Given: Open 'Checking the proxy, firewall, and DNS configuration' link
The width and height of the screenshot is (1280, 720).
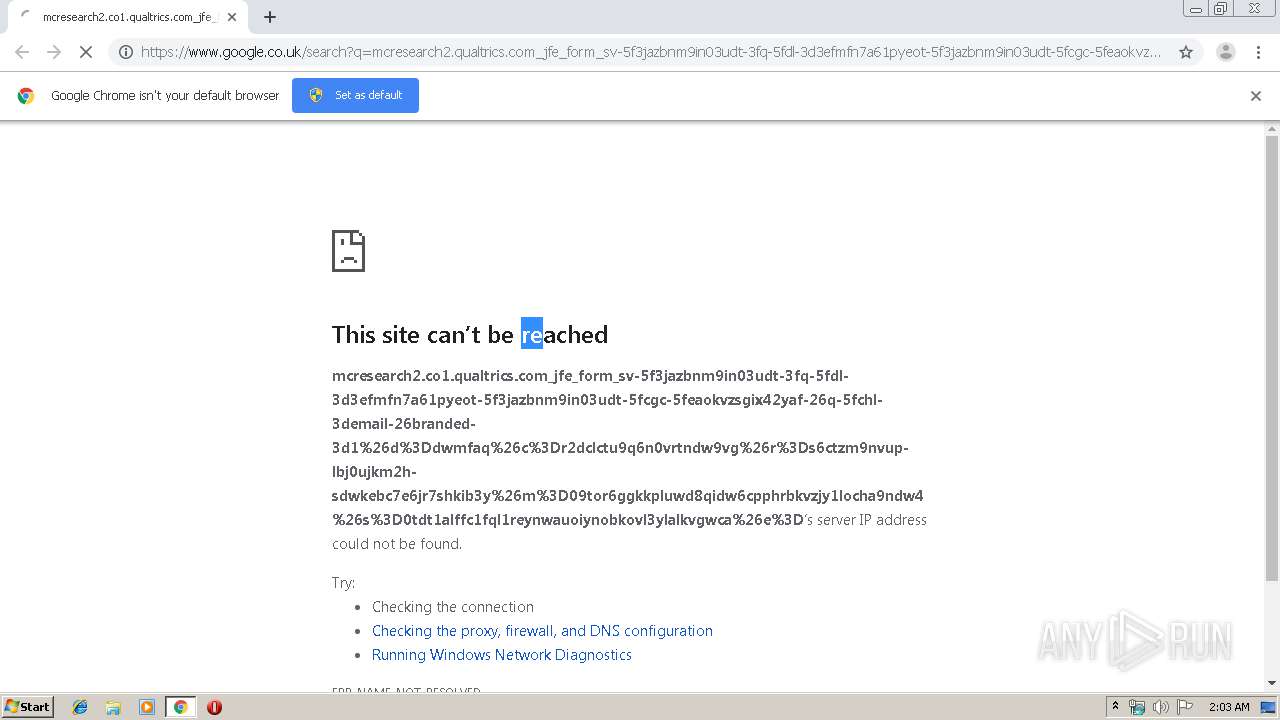Looking at the screenshot, I should pos(542,631).
